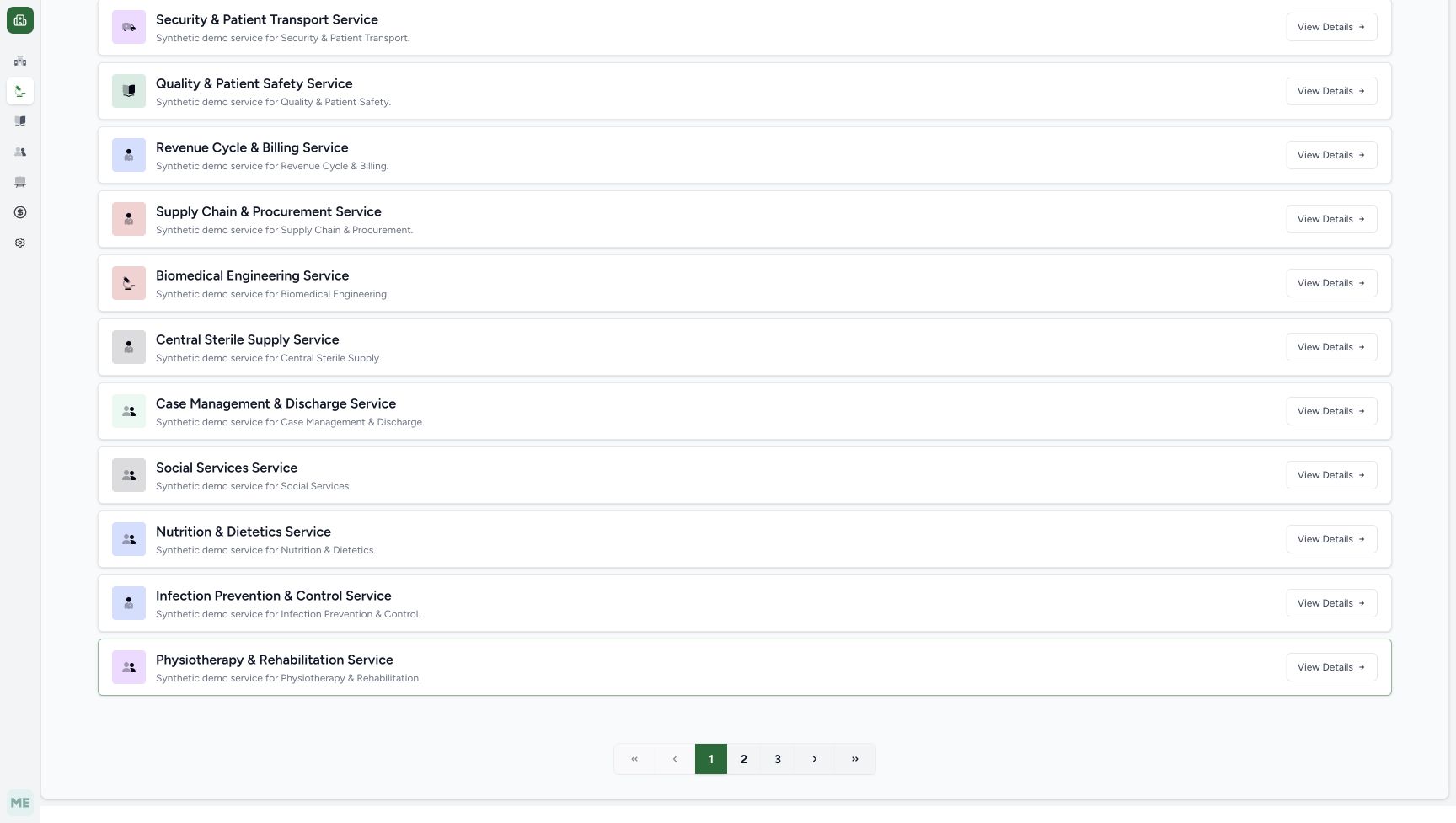Image resolution: width=1456 pixels, height=823 pixels.
Task: Go to the previous page chevron
Action: tap(675, 759)
